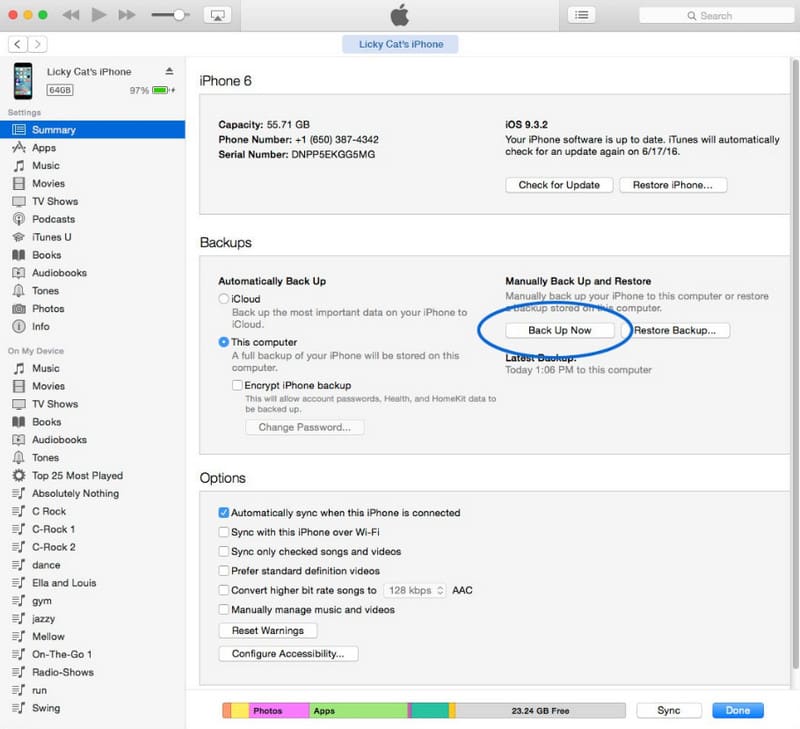The height and width of the screenshot is (729, 800).
Task: Open the TV Shows icon under On My Device
Action: tap(19, 404)
